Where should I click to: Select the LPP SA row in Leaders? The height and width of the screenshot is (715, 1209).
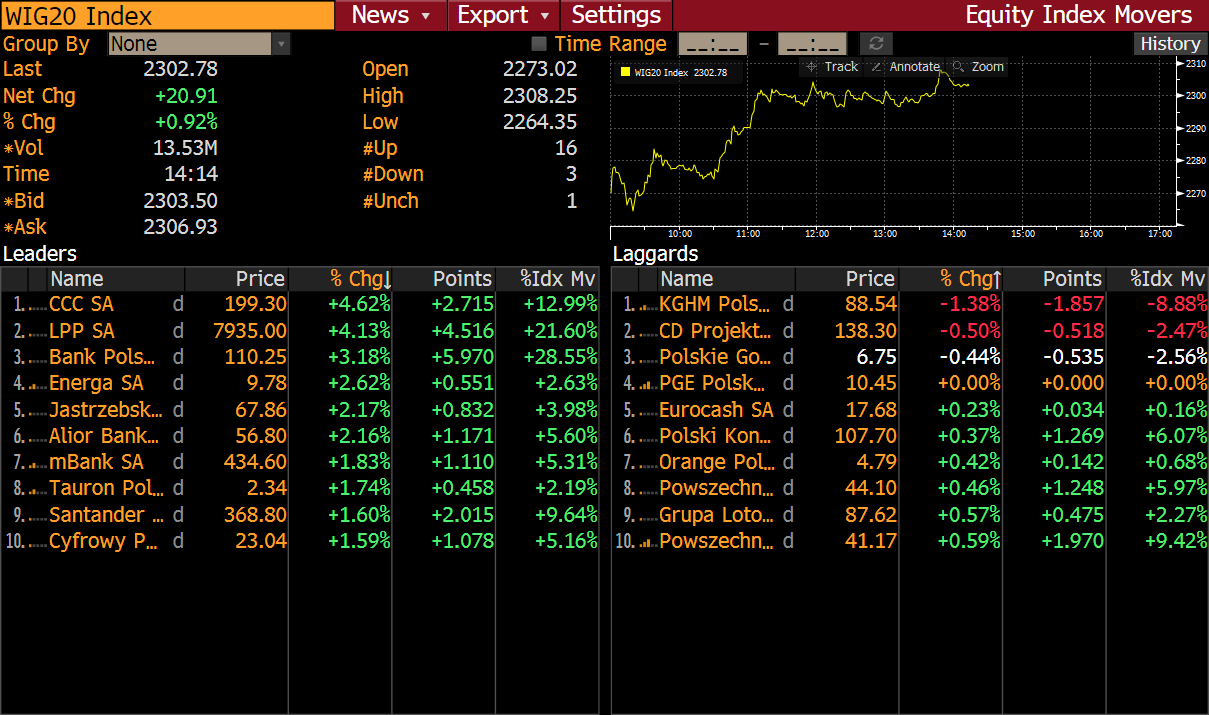tap(300, 331)
